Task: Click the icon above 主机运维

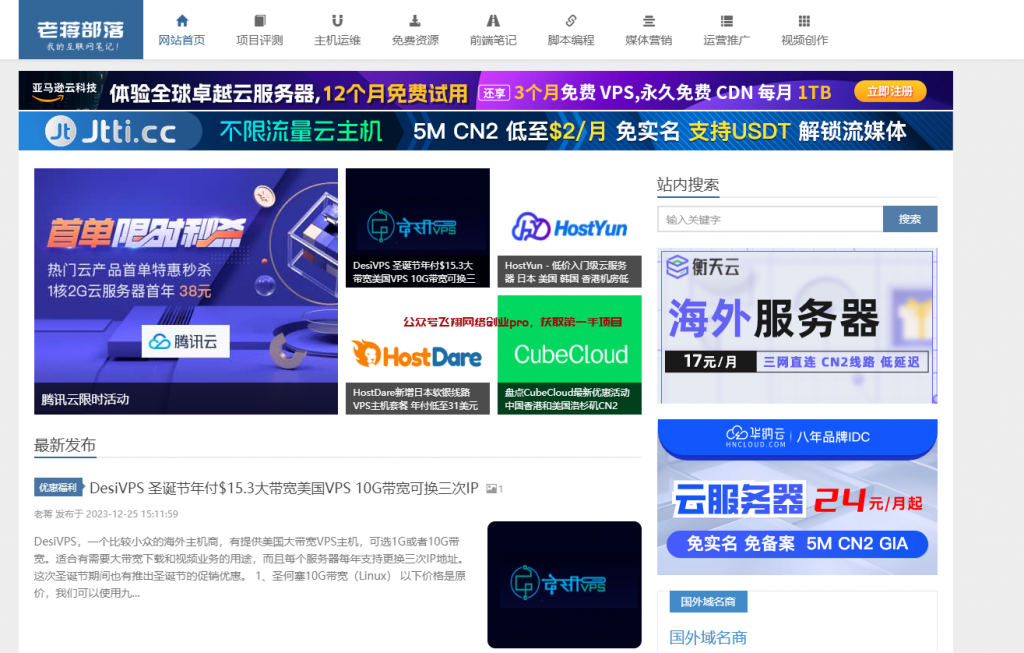Action: [337, 20]
